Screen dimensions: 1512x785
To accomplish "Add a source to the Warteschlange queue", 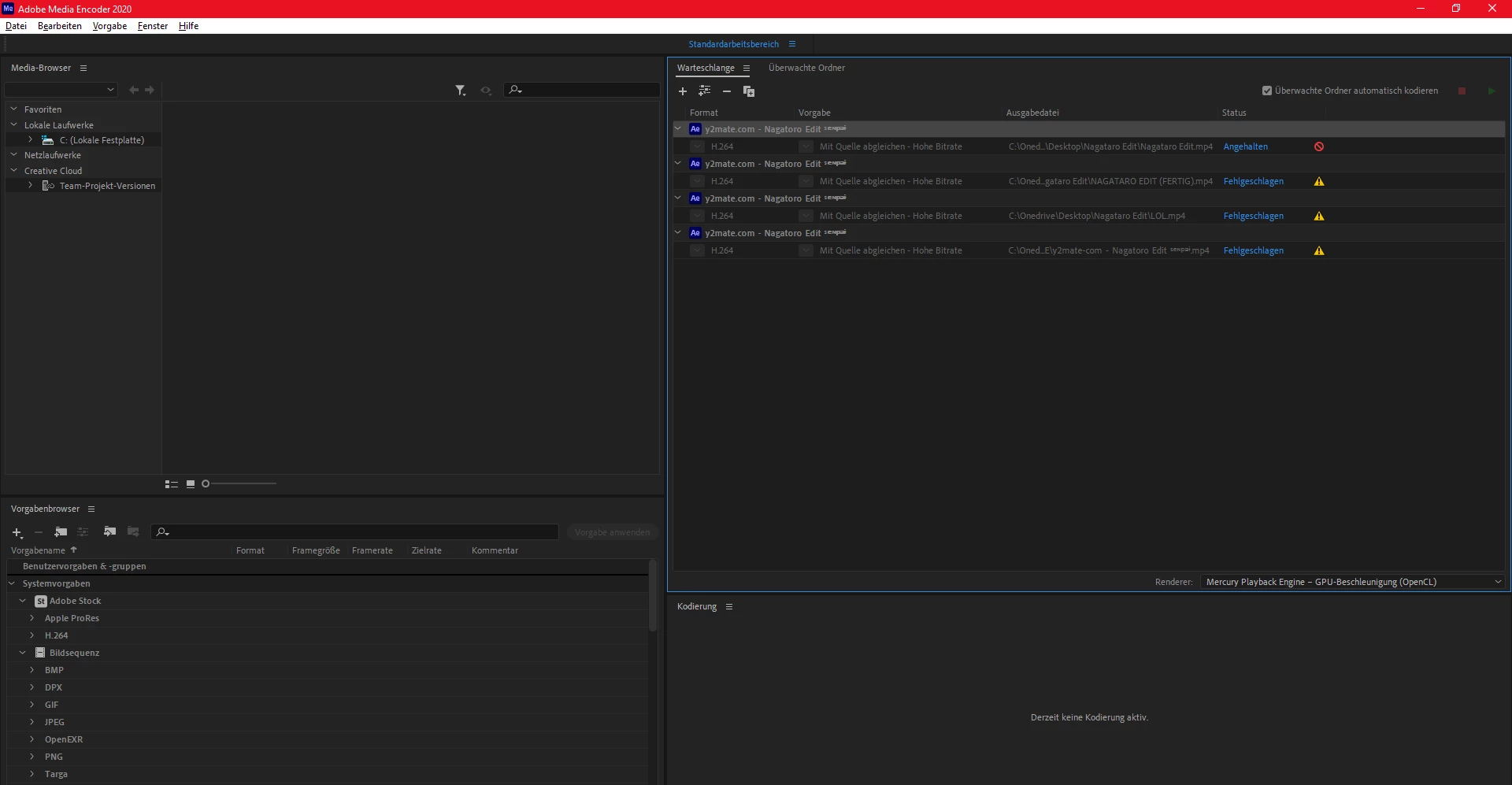I will (x=683, y=91).
